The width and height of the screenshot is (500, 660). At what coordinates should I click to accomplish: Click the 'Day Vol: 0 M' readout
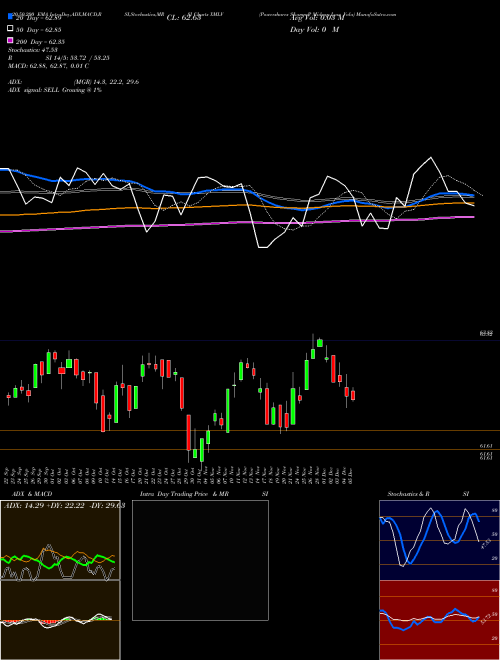[314, 29]
